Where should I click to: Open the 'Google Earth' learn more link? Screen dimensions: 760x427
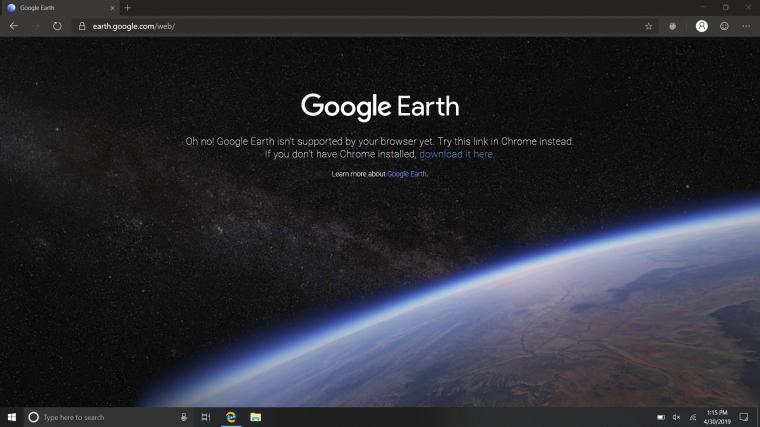tap(407, 174)
